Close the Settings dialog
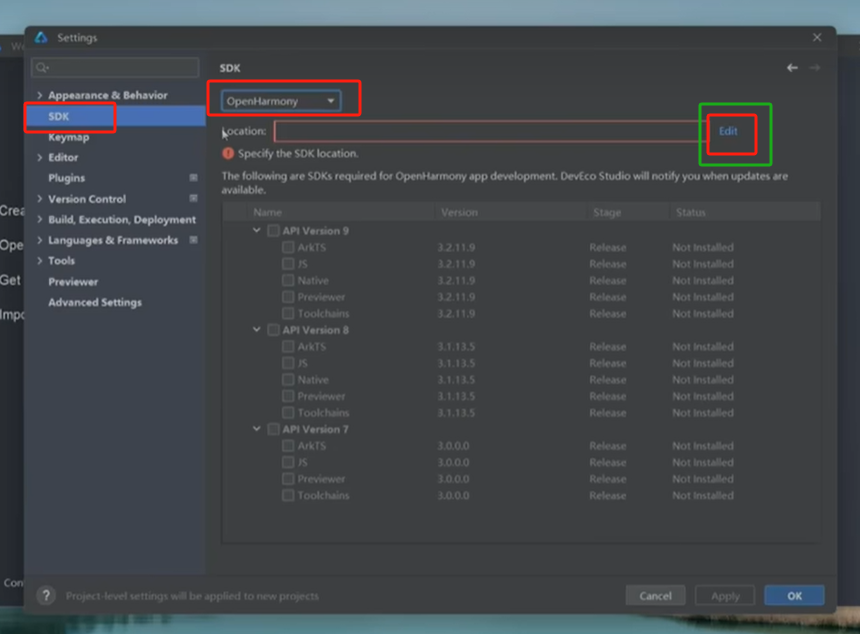This screenshot has width=860, height=634. (x=817, y=37)
